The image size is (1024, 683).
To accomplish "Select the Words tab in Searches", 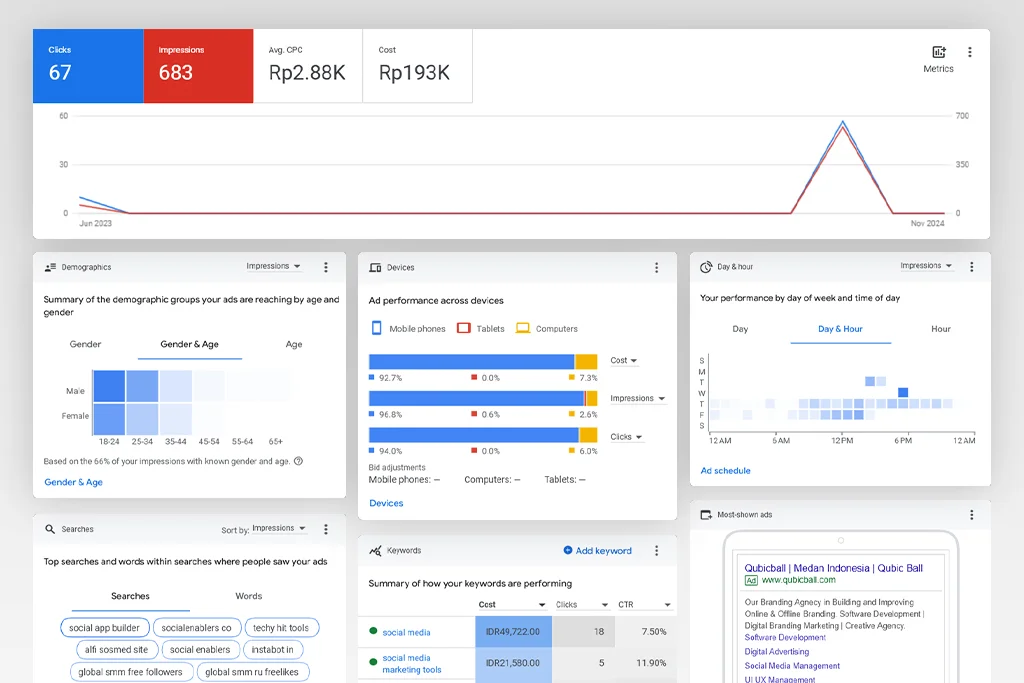I will pyautogui.click(x=248, y=596).
